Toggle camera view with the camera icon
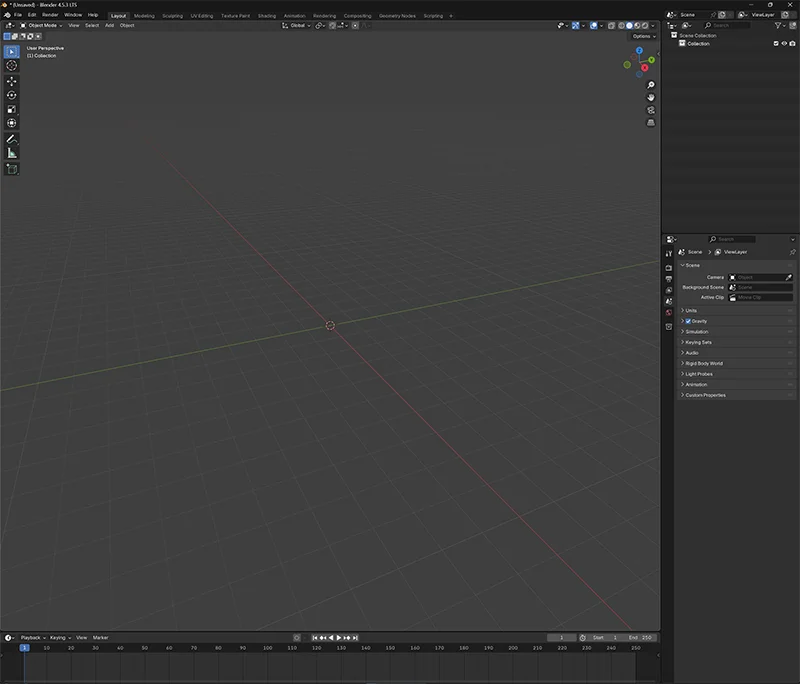Image resolution: width=800 pixels, height=684 pixels. coord(651,110)
